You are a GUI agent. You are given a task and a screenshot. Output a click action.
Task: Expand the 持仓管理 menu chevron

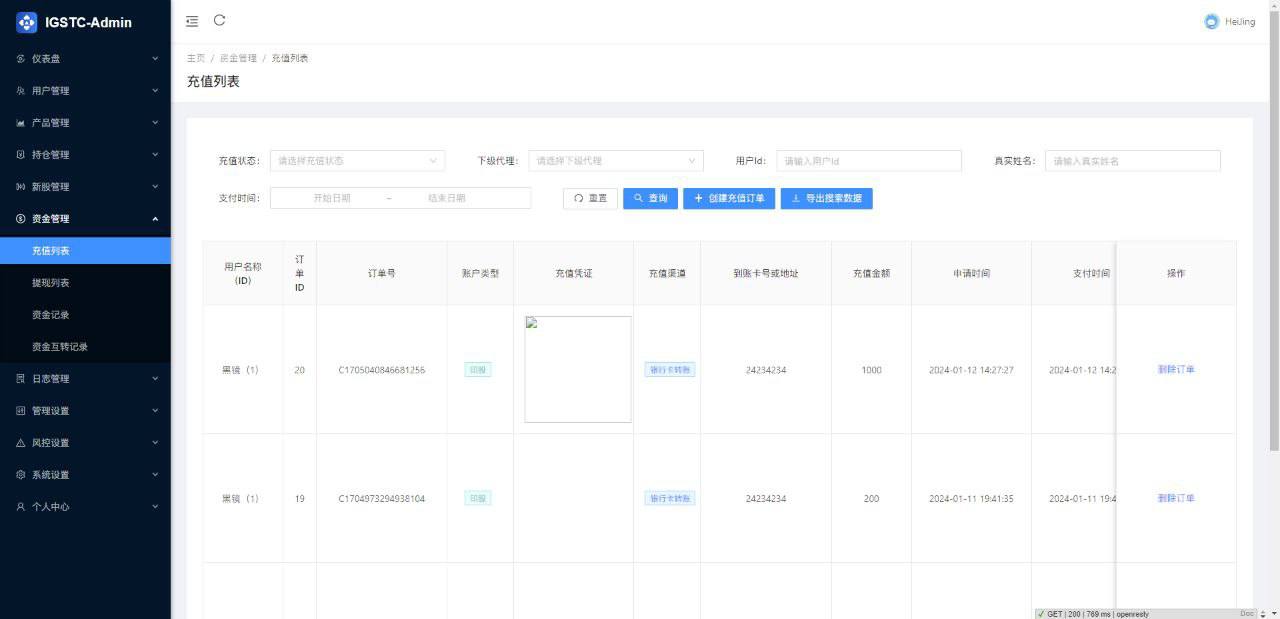tap(155, 155)
